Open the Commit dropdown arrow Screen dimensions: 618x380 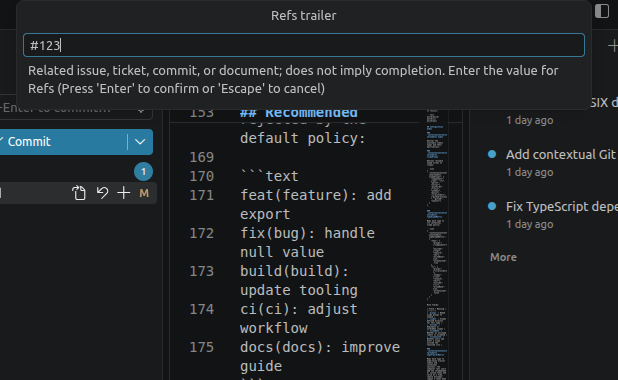click(140, 142)
